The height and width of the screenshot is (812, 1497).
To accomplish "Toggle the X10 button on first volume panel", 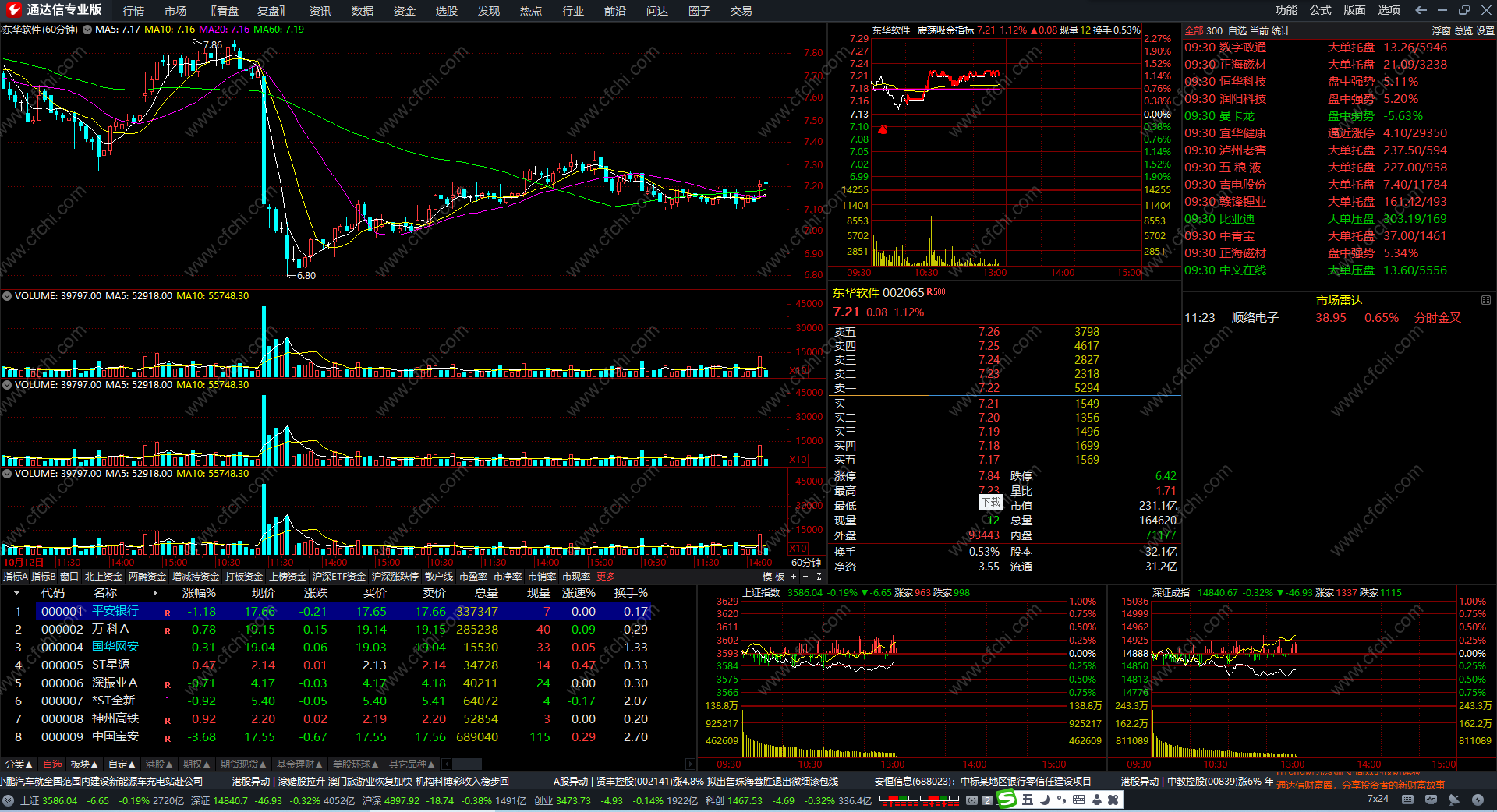I will click(798, 371).
